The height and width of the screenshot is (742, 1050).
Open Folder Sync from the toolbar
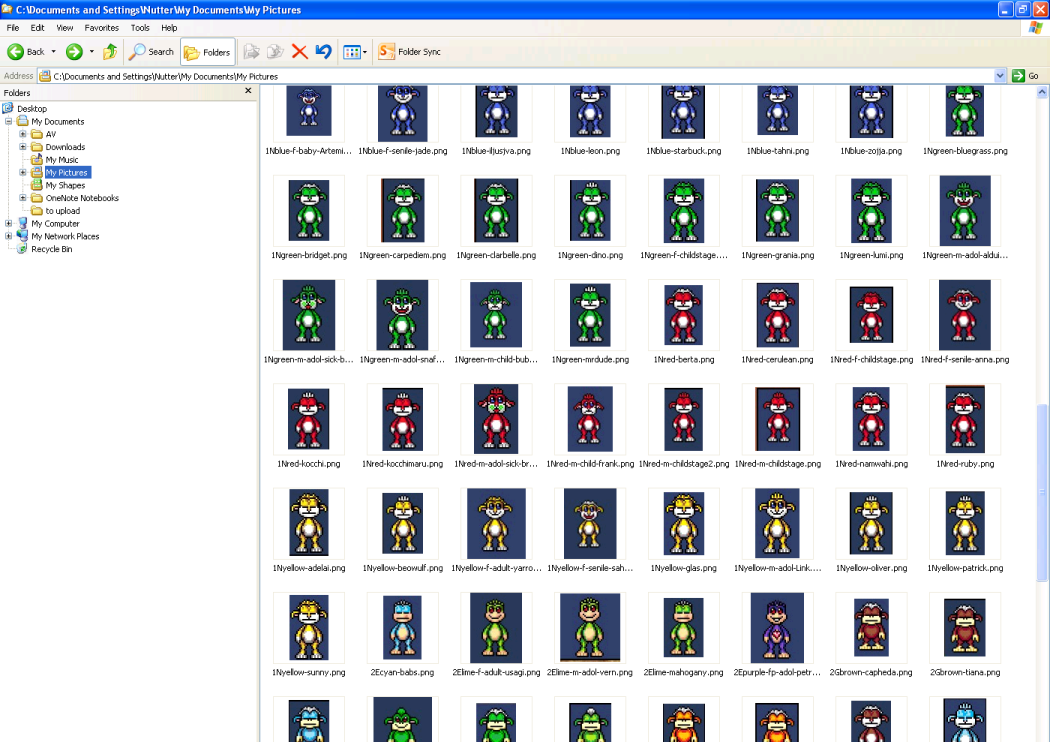tap(409, 52)
